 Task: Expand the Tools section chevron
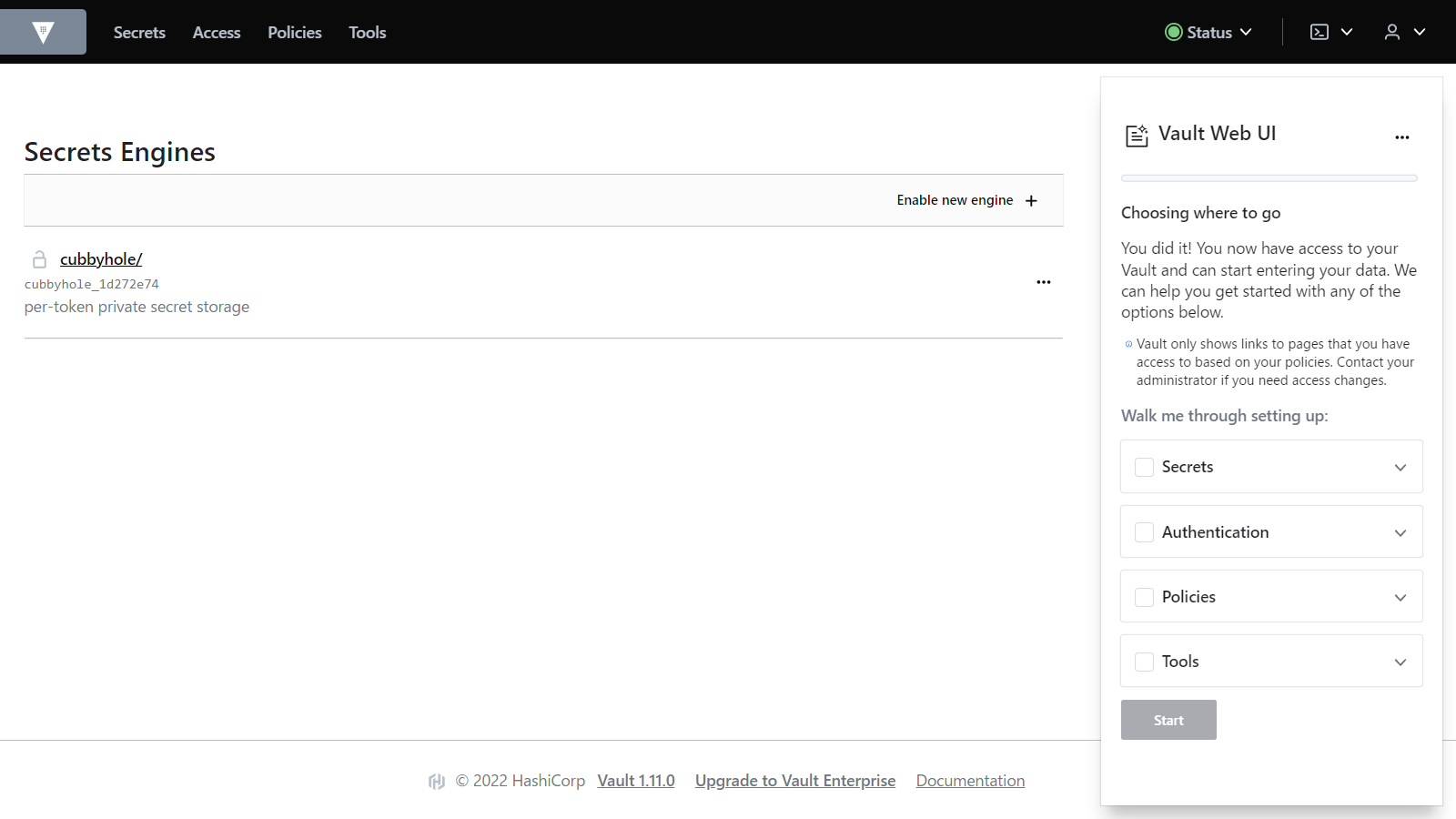pos(1400,662)
